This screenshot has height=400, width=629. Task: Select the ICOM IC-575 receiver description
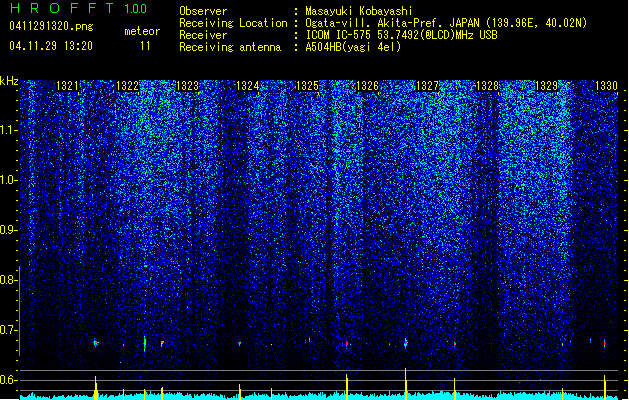pos(402,35)
